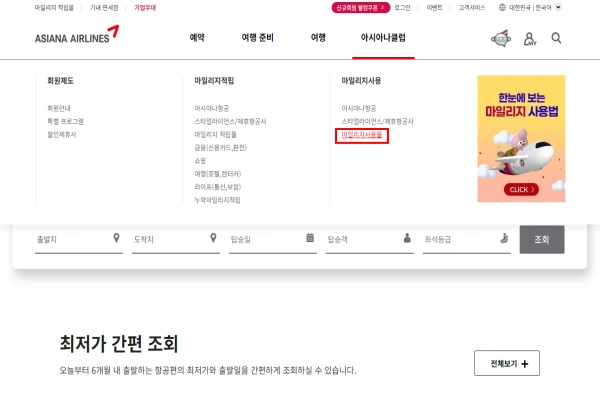Click the 출발지 departure input field
600x400 pixels.
pos(79,240)
